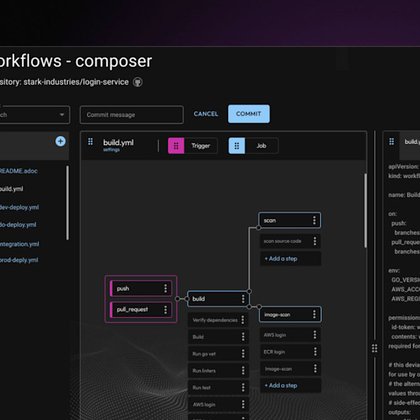Click the GitHub repository icon

[138, 82]
